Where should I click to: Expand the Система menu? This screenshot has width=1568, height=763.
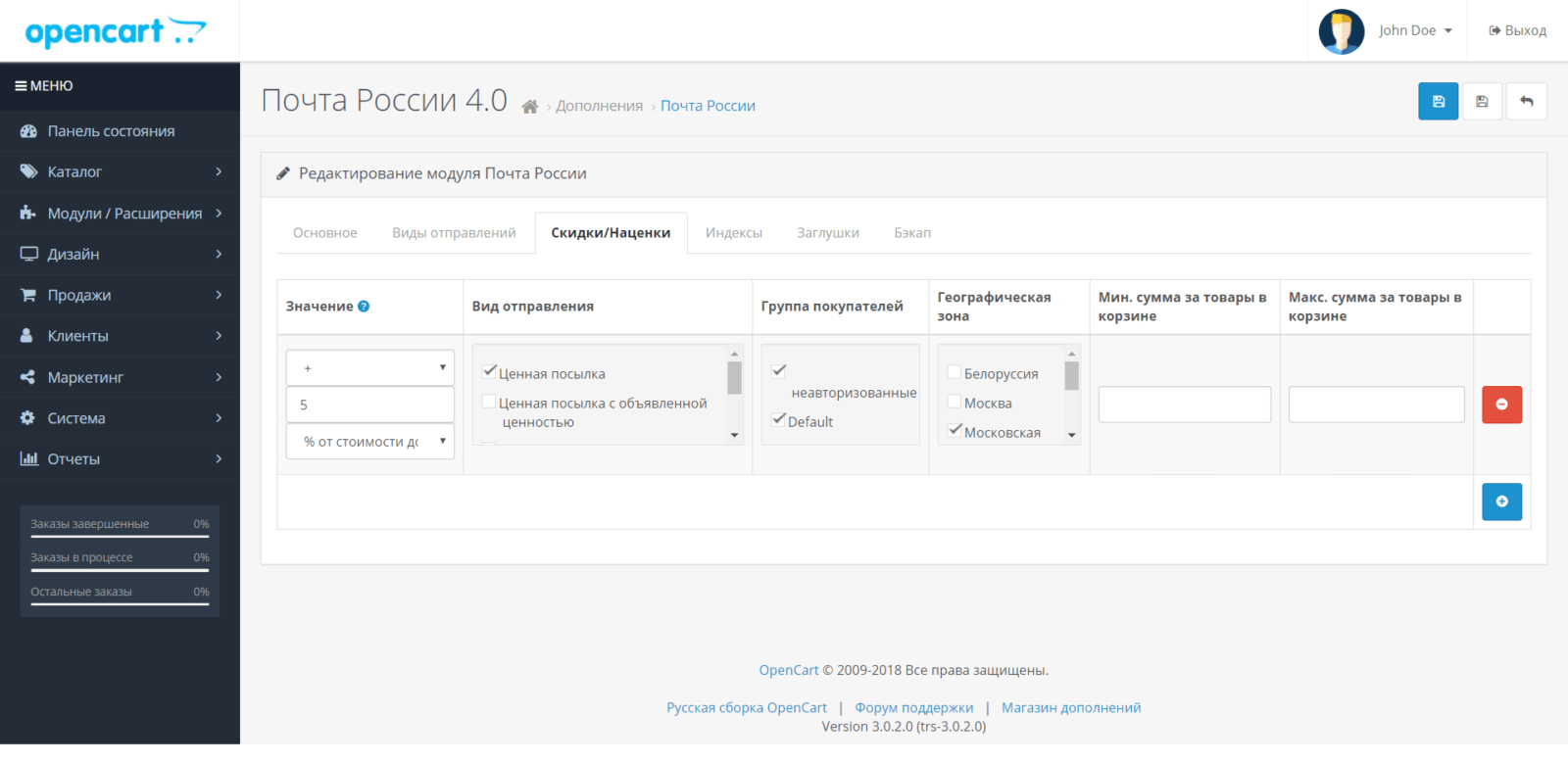[x=120, y=418]
